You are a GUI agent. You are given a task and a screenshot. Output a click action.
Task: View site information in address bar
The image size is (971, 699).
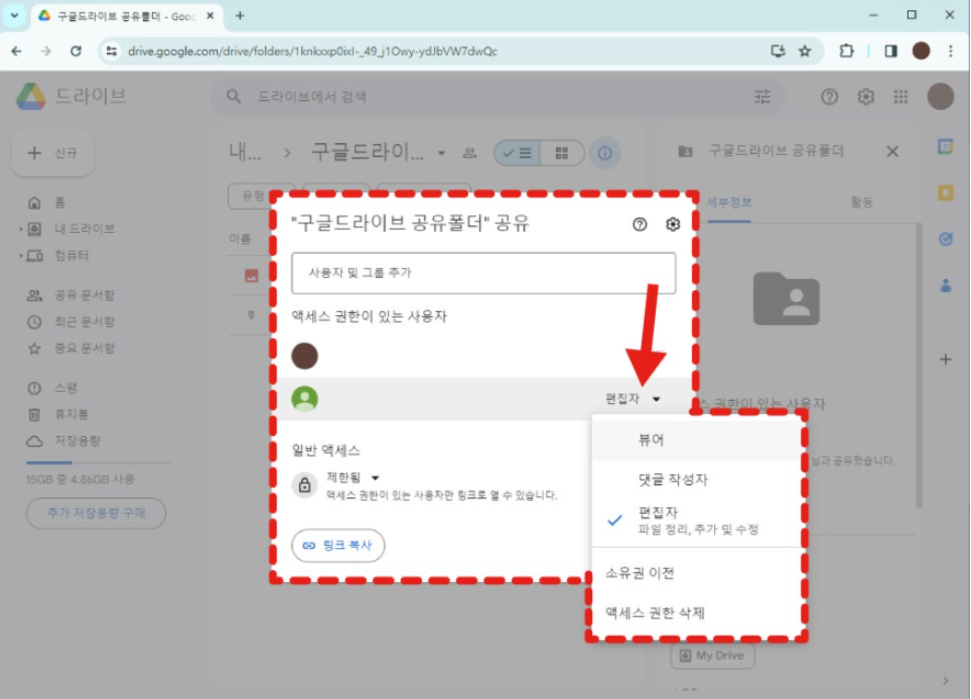[x=111, y=51]
